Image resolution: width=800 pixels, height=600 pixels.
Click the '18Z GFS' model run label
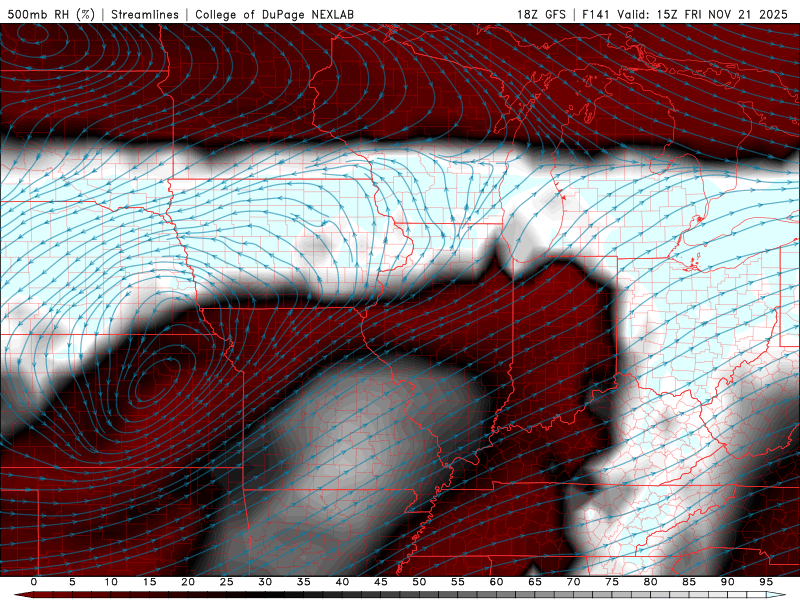tap(541, 14)
